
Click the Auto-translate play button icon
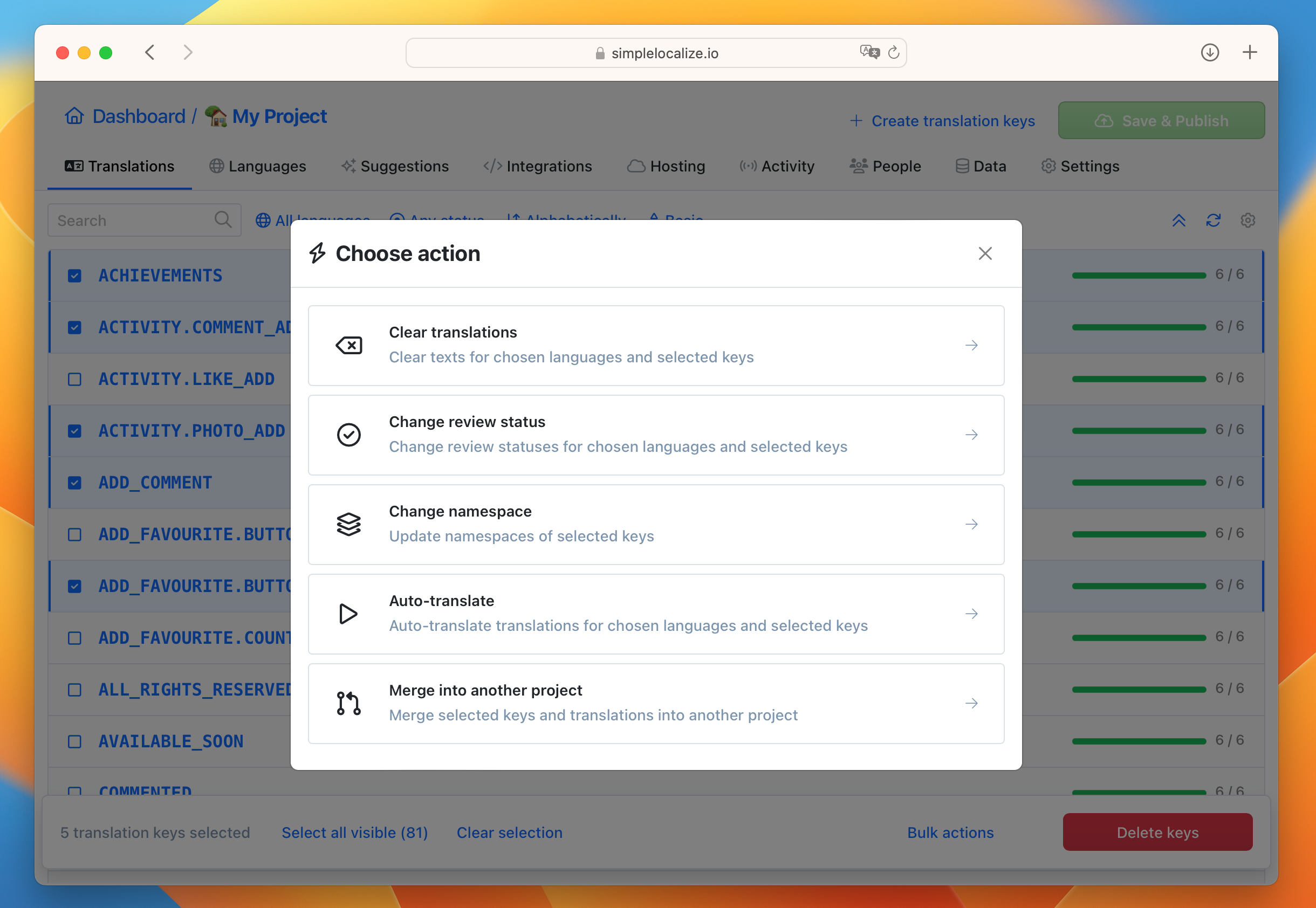point(349,612)
